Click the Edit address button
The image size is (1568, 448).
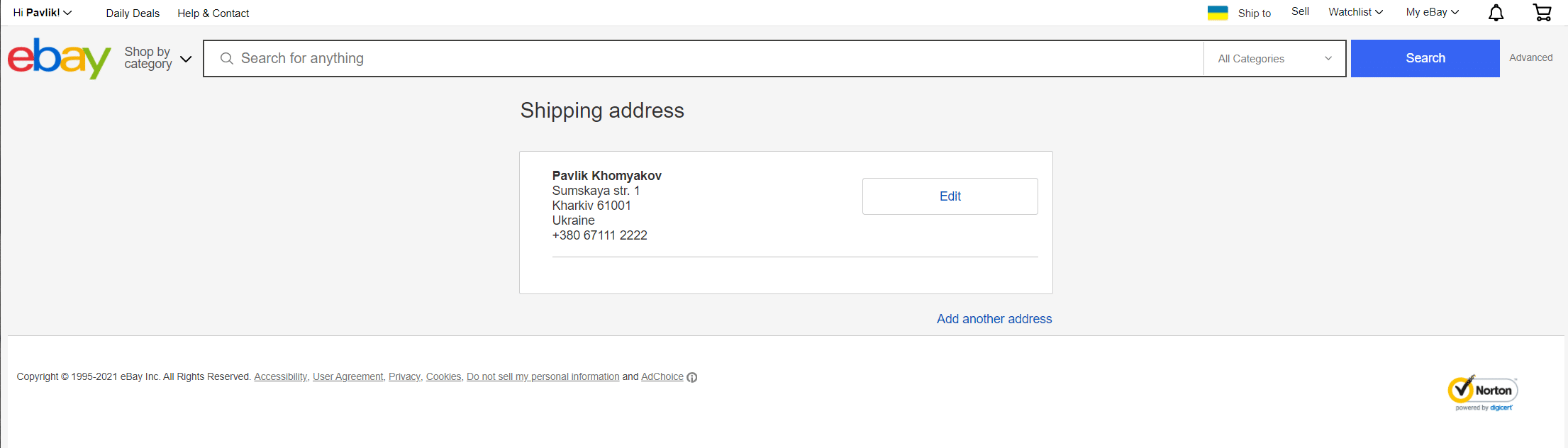click(950, 196)
